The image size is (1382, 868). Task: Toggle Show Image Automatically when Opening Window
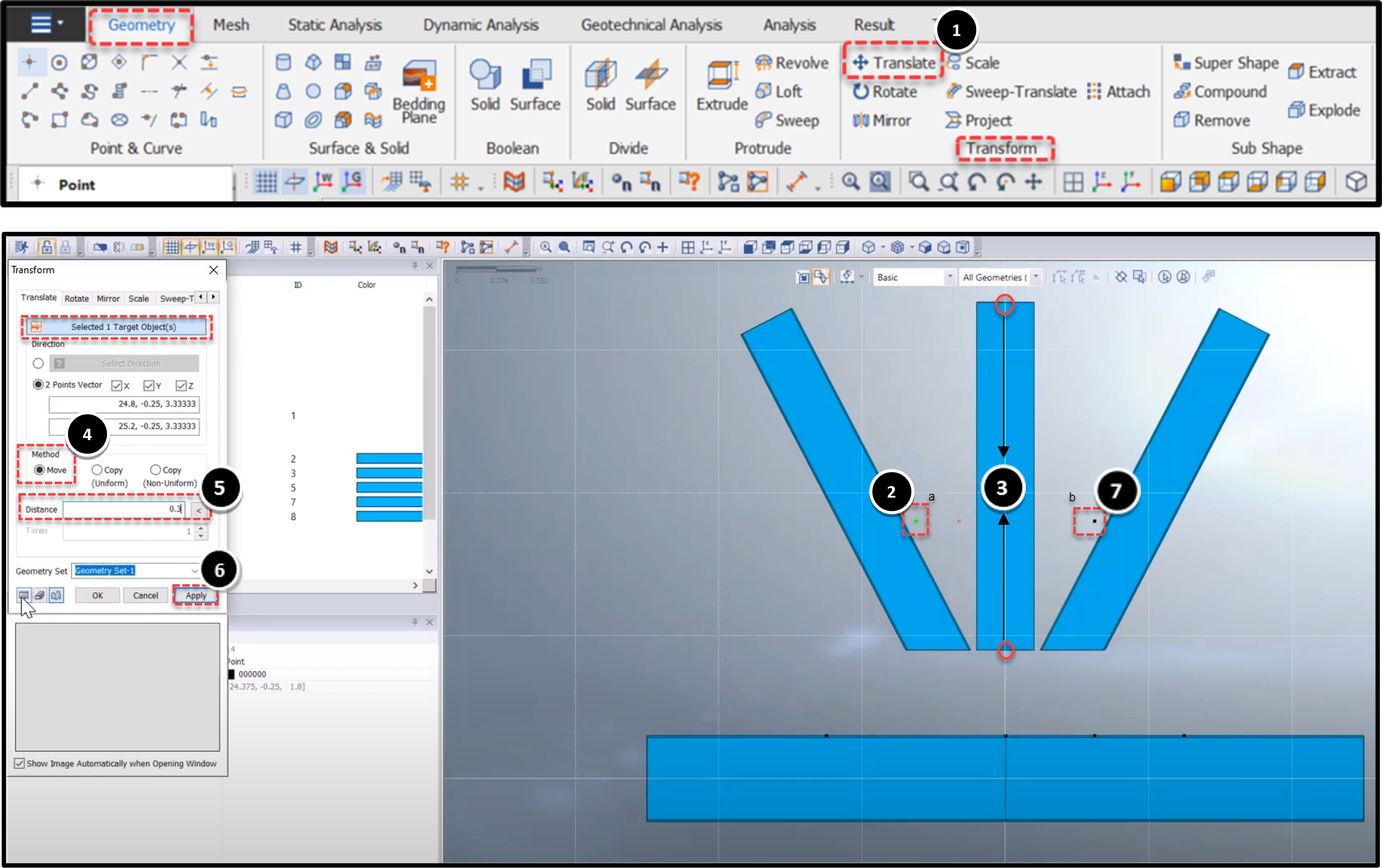[x=19, y=763]
